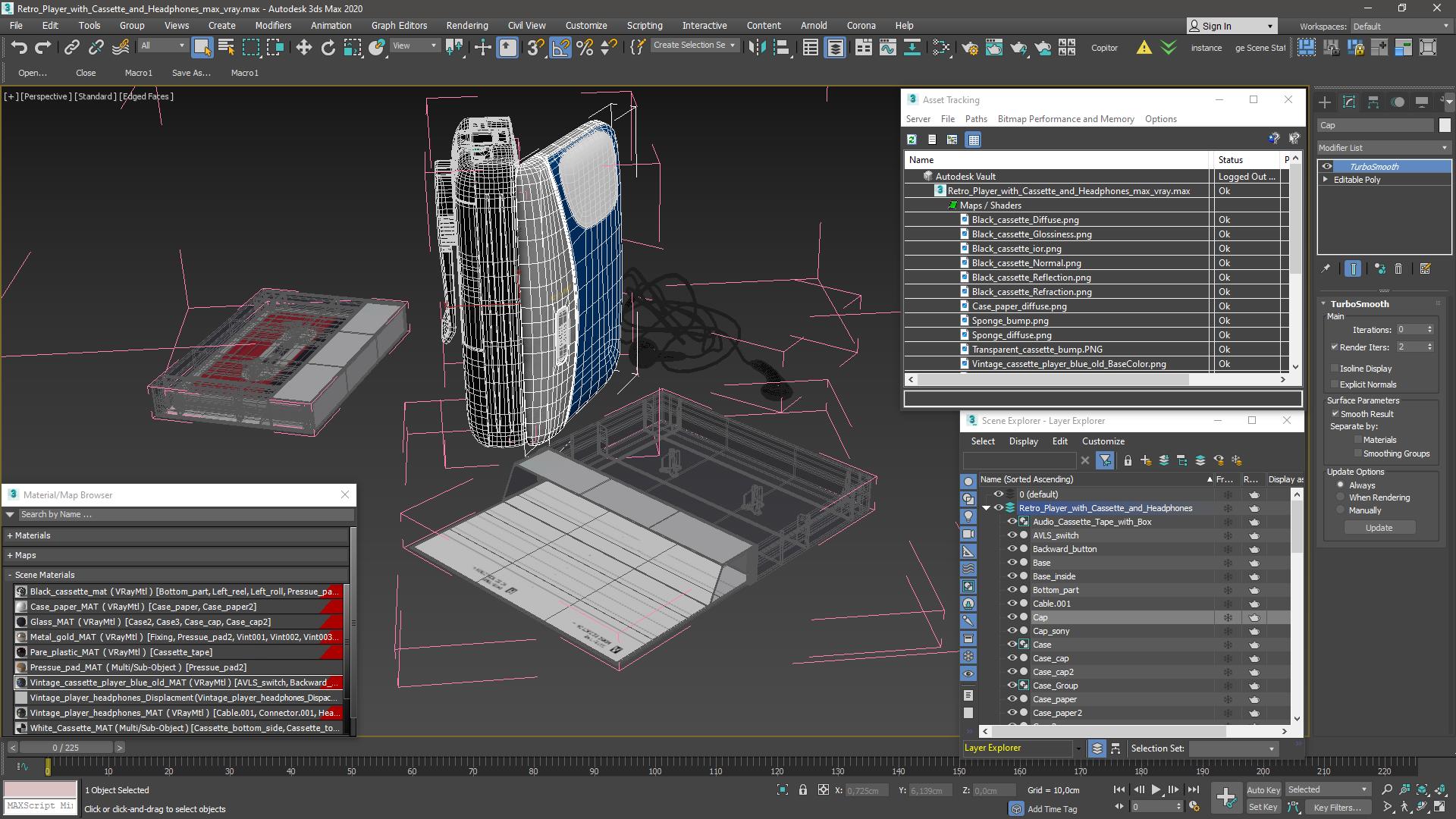This screenshot has width=1456, height=819.
Task: Click the time slider handle 0 / 225
Action: pyautogui.click(x=65, y=748)
